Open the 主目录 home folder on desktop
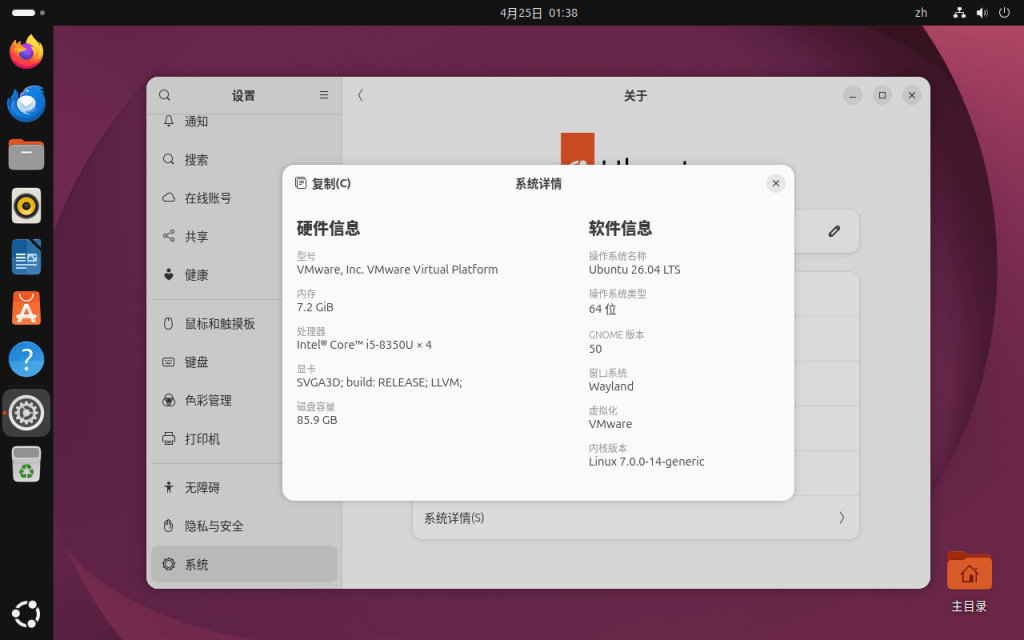Screen dimensions: 1024x640 (x=969, y=583)
